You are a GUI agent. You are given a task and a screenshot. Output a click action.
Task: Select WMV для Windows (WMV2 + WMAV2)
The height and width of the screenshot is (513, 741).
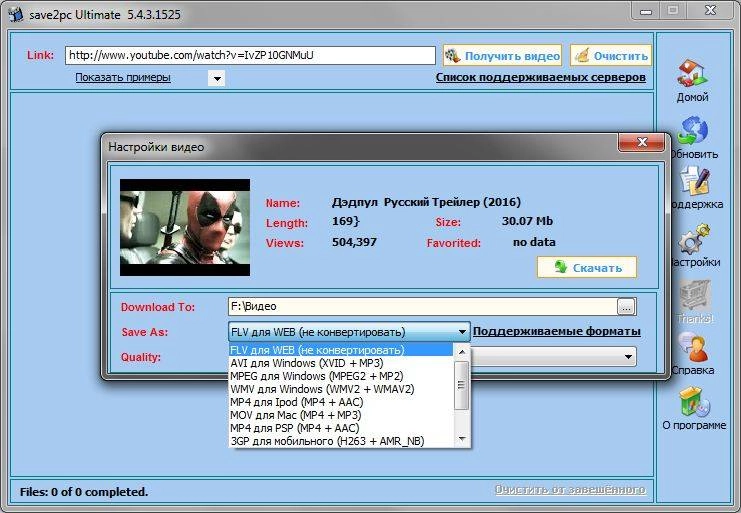[341, 389]
